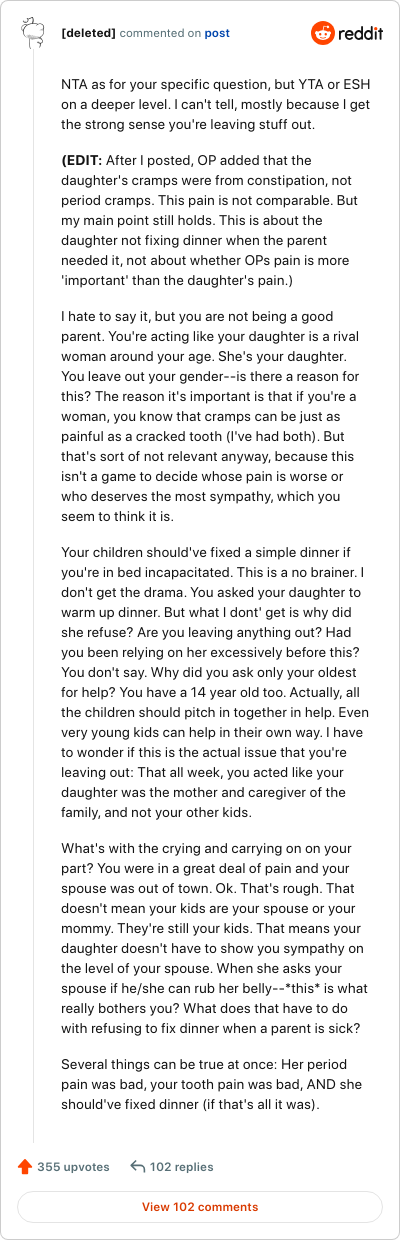Viewport: 400px width, 1240px height.
Task: Open the '102 replies' link
Action: [x=181, y=1166]
